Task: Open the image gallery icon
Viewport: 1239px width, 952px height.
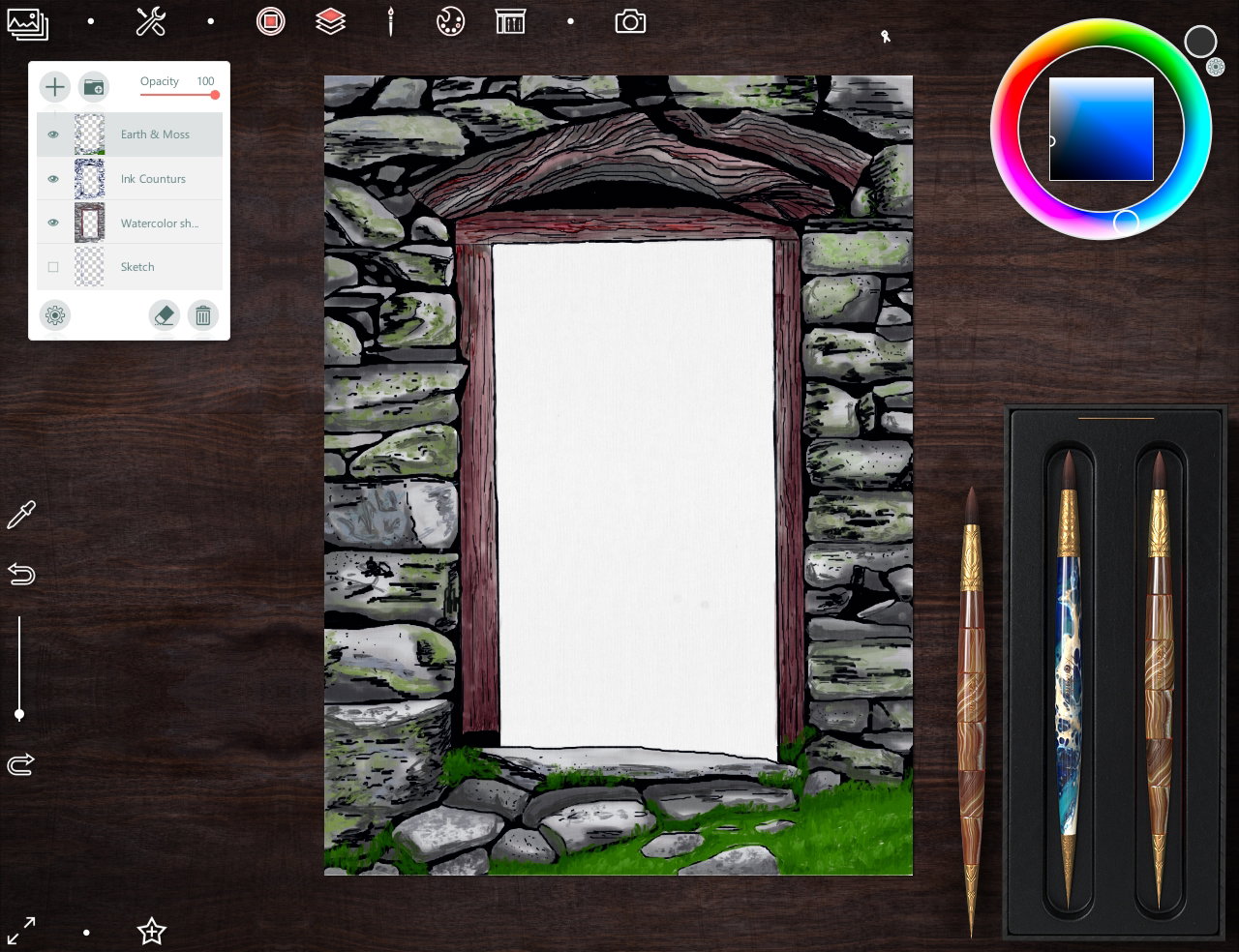Action: [x=27, y=22]
